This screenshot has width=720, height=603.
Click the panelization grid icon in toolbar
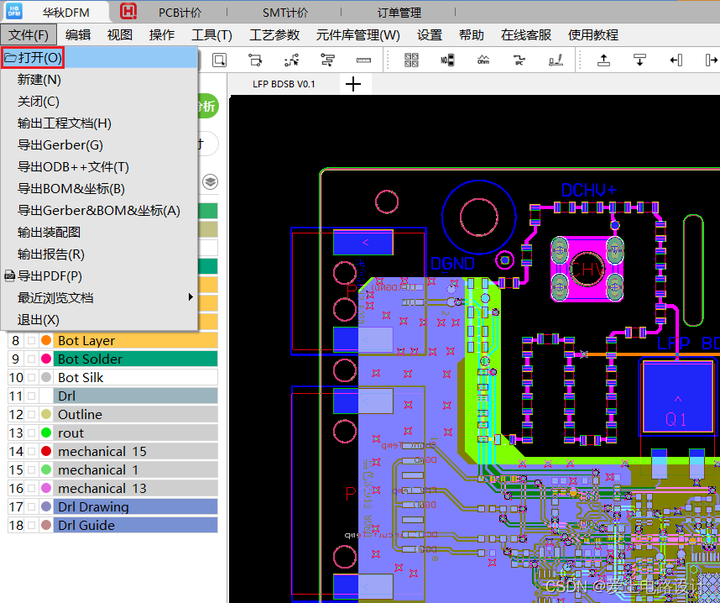coord(411,60)
